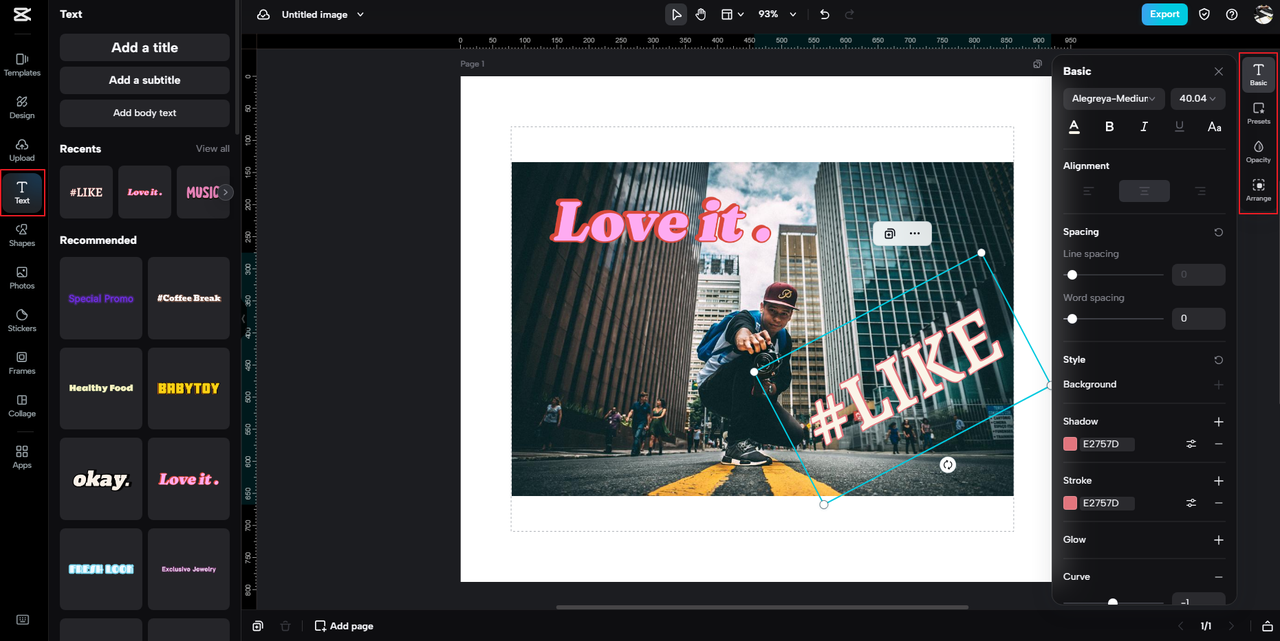Open the Design sidebar panel
The width and height of the screenshot is (1280, 641).
click(x=22, y=108)
